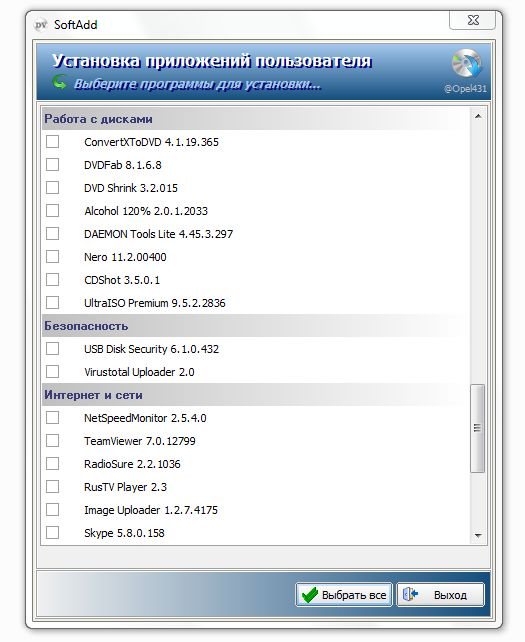Enable DAEMON Tools Lite 4.45.3.297 checkbox
This screenshot has height=642, width=525.
click(x=52, y=234)
